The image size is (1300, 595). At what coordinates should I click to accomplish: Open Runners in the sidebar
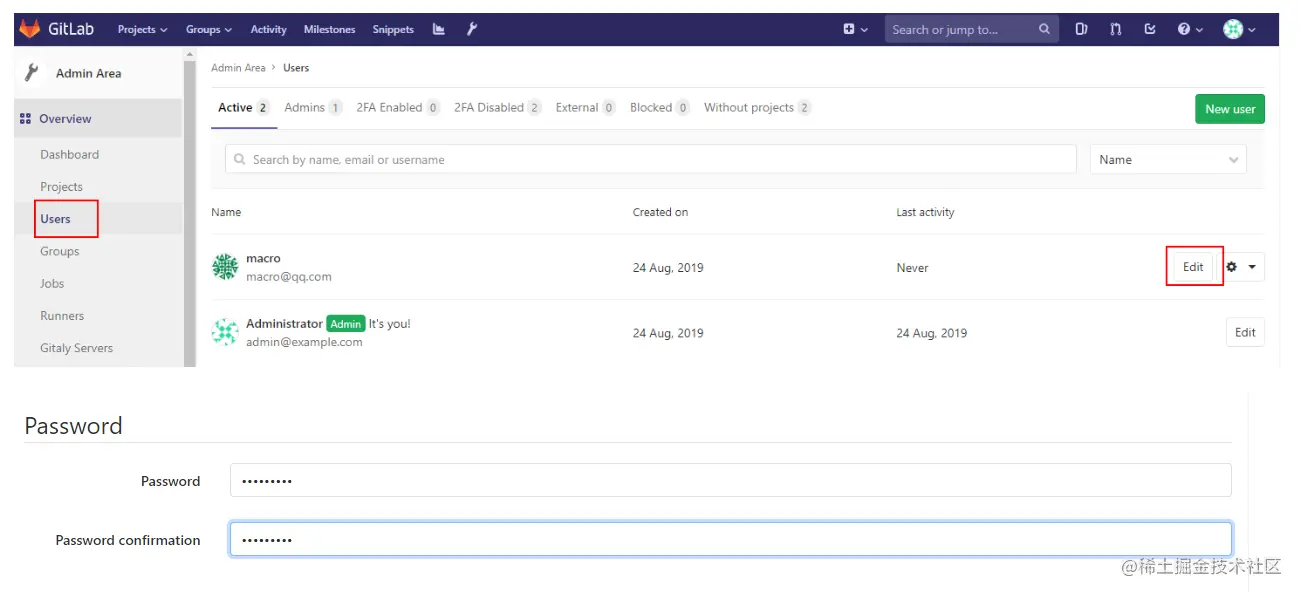tap(62, 316)
